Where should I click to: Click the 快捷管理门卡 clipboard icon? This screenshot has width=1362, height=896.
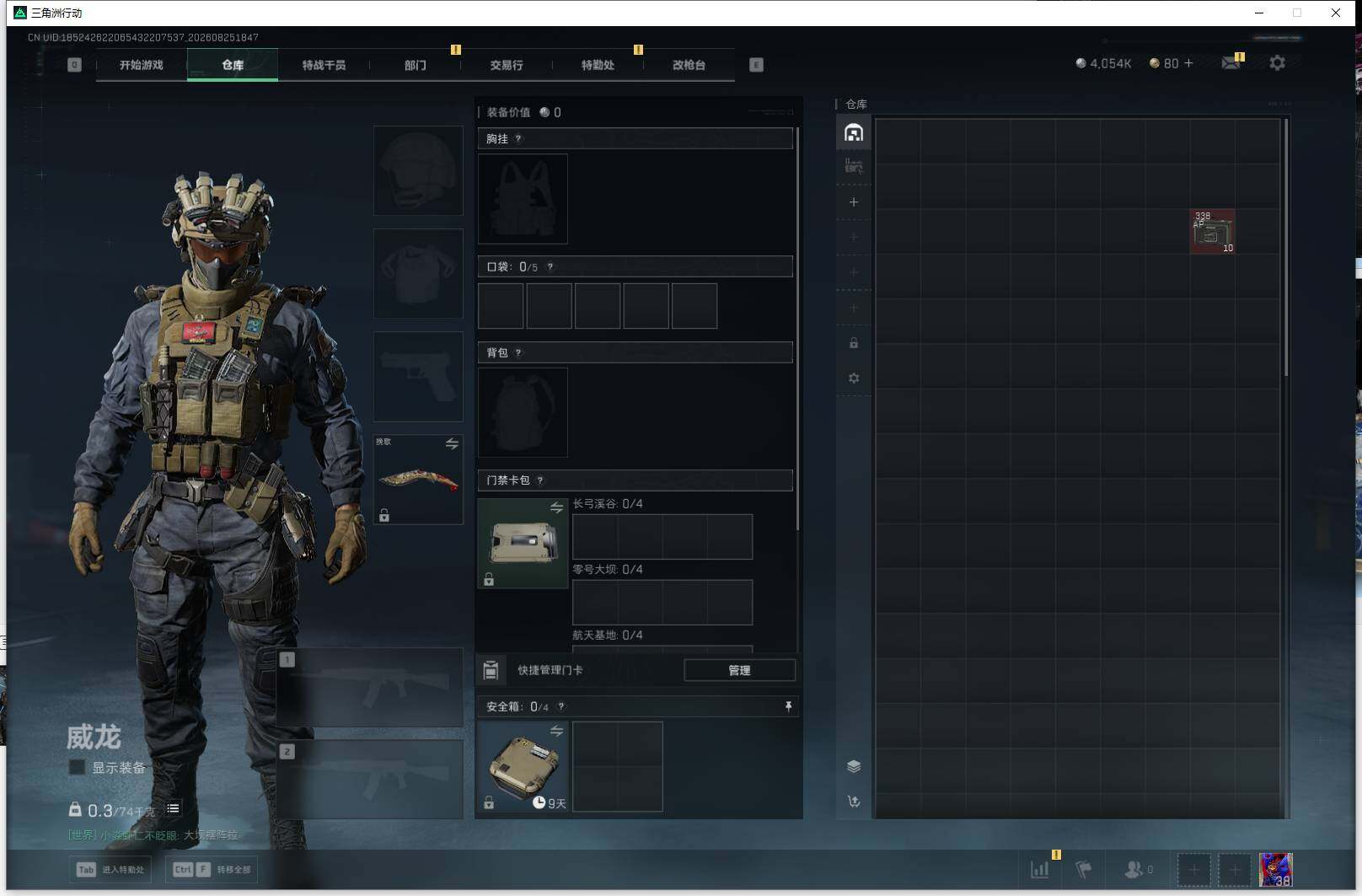tap(491, 670)
